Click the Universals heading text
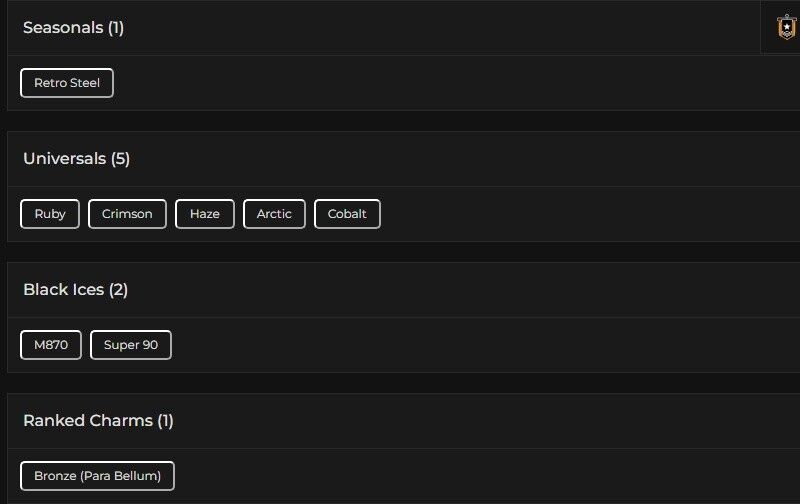The height and width of the screenshot is (504, 800). coord(76,159)
